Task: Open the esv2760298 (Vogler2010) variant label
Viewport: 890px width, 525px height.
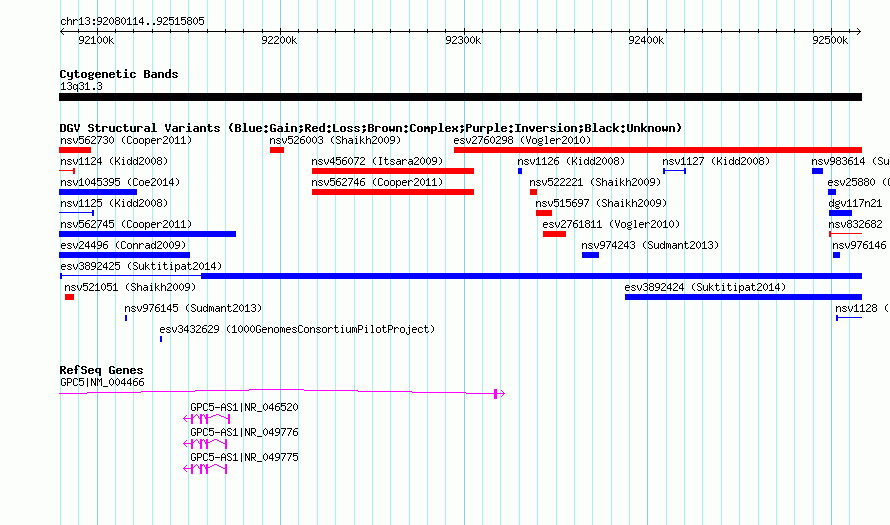Action: [x=522, y=140]
